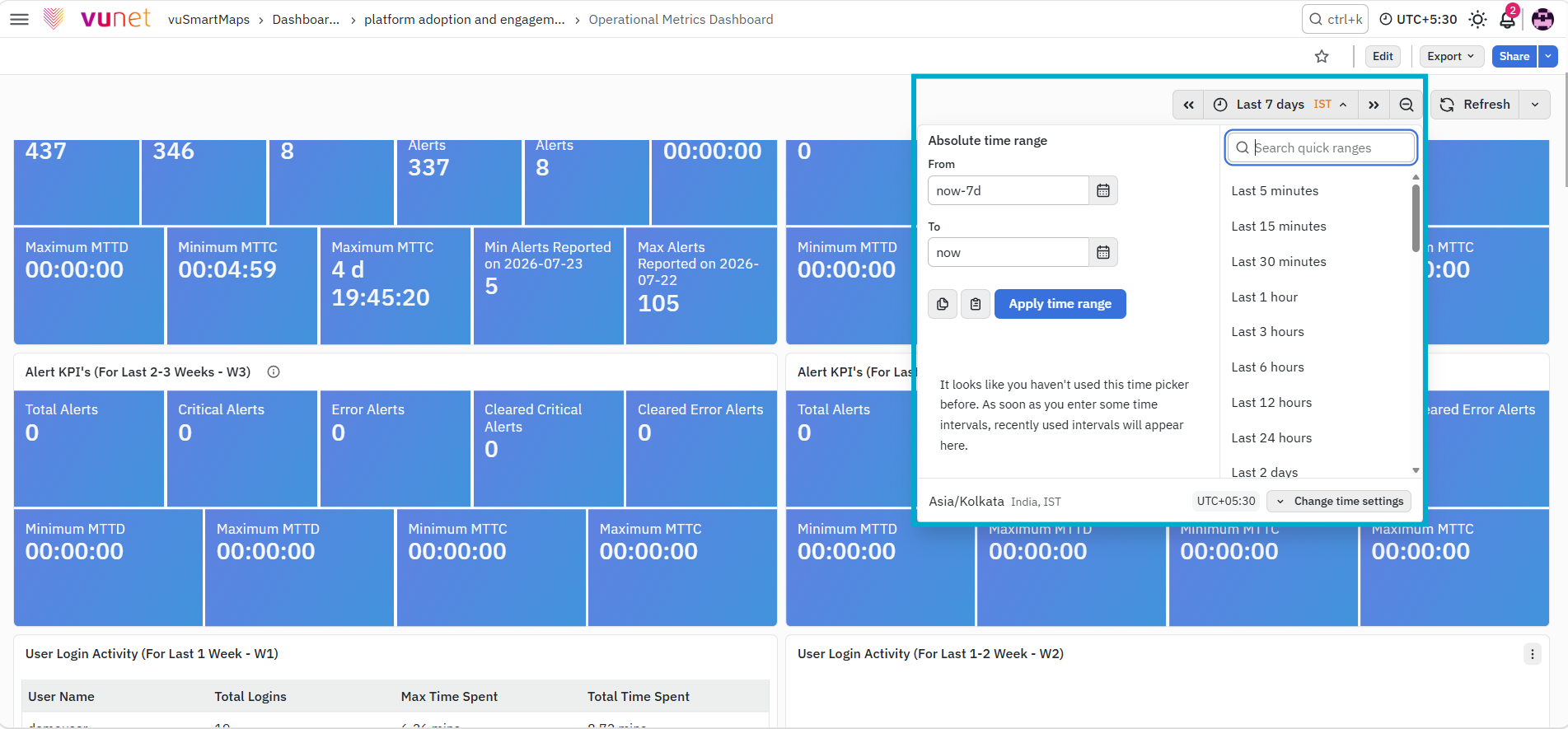Image resolution: width=1568 pixels, height=729 pixels.
Task: Click User Name column header
Action: pyautogui.click(x=61, y=697)
